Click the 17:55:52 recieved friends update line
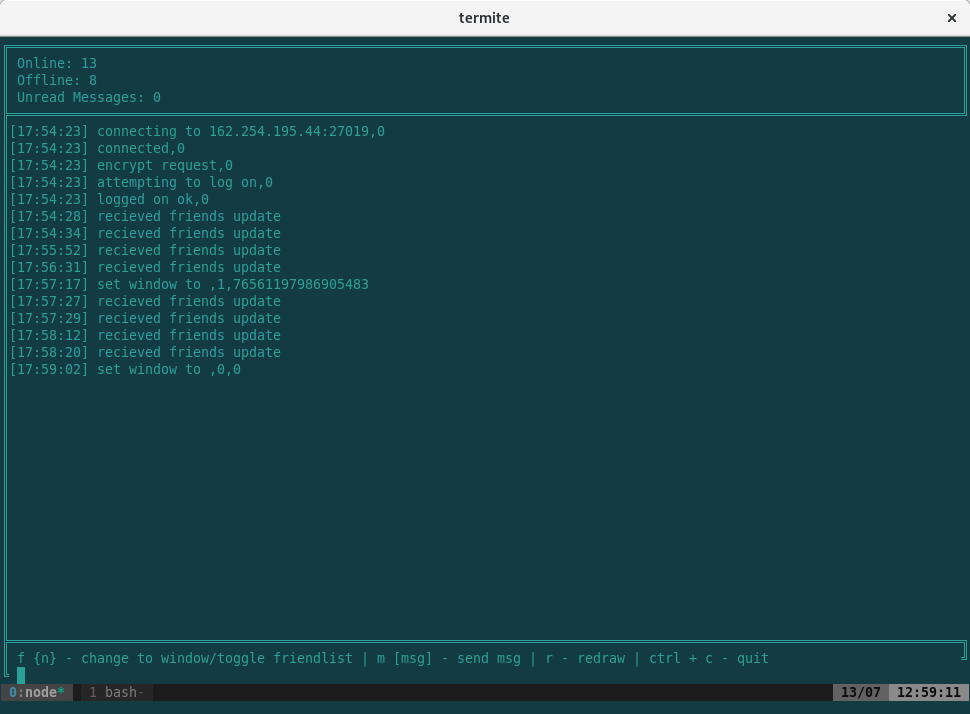 (145, 251)
